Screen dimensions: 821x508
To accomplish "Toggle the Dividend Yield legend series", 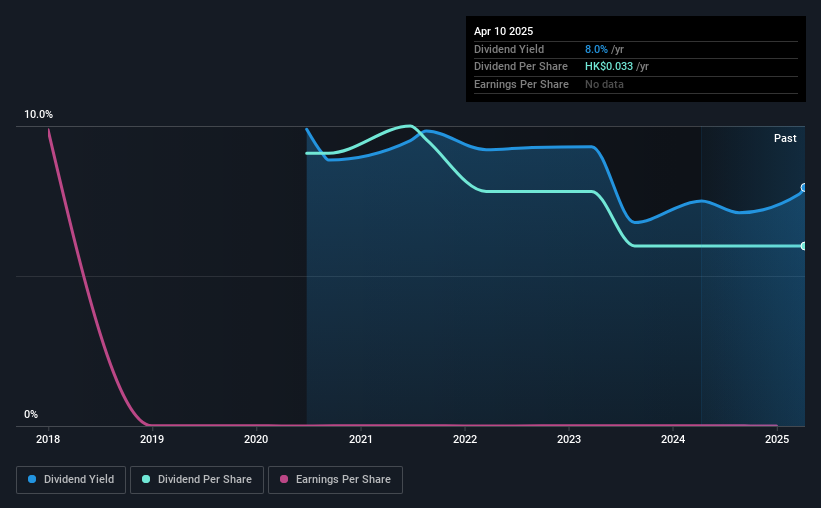I will click(71, 480).
